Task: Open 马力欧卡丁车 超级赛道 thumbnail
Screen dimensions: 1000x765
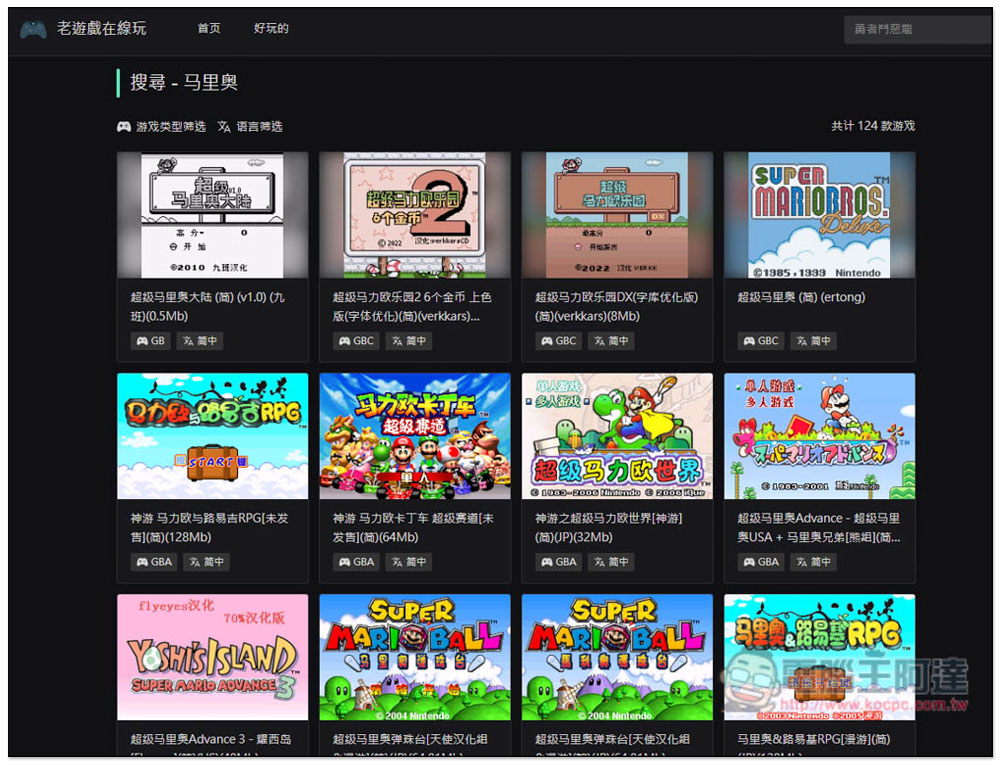Action: pyautogui.click(x=415, y=436)
